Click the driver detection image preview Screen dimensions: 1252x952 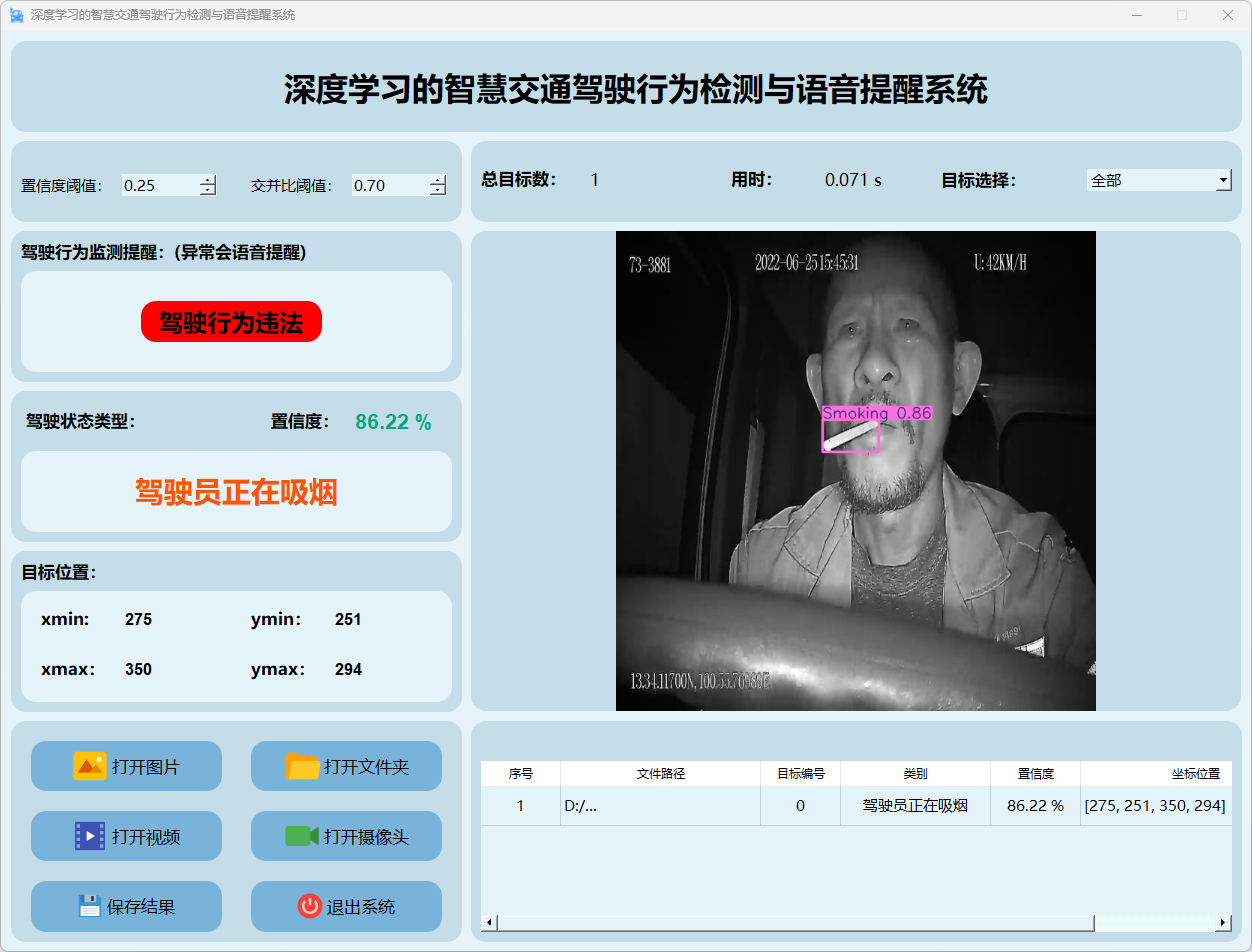pyautogui.click(x=855, y=470)
